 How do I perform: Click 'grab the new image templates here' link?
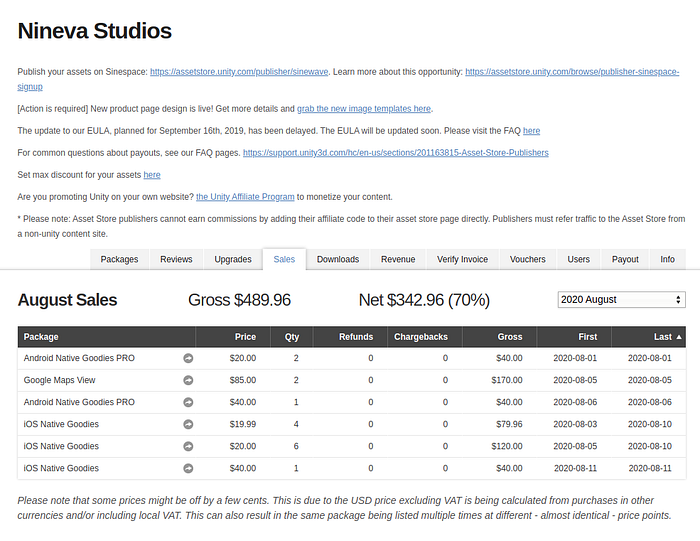[x=364, y=109]
